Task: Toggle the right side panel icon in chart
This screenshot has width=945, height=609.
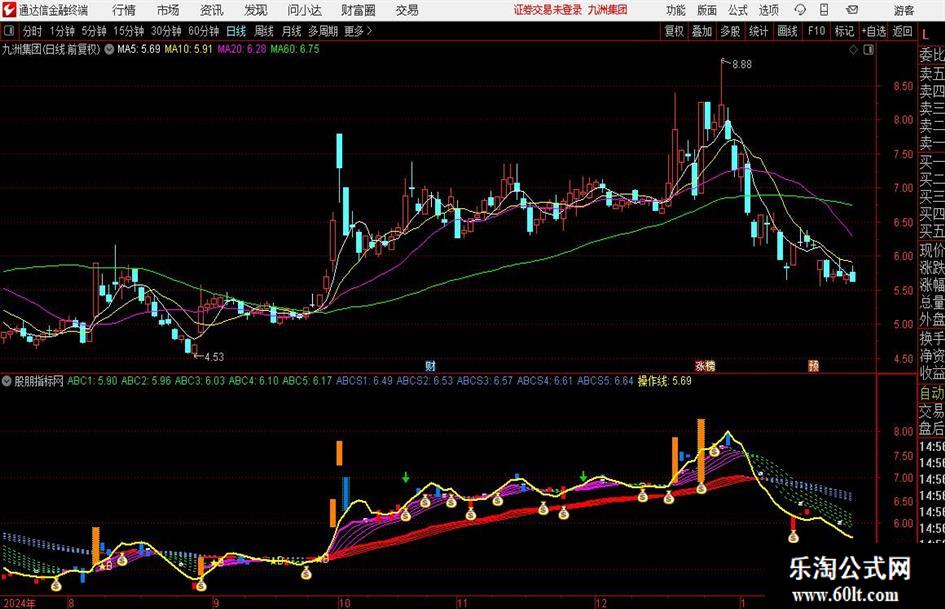Action: (868, 50)
